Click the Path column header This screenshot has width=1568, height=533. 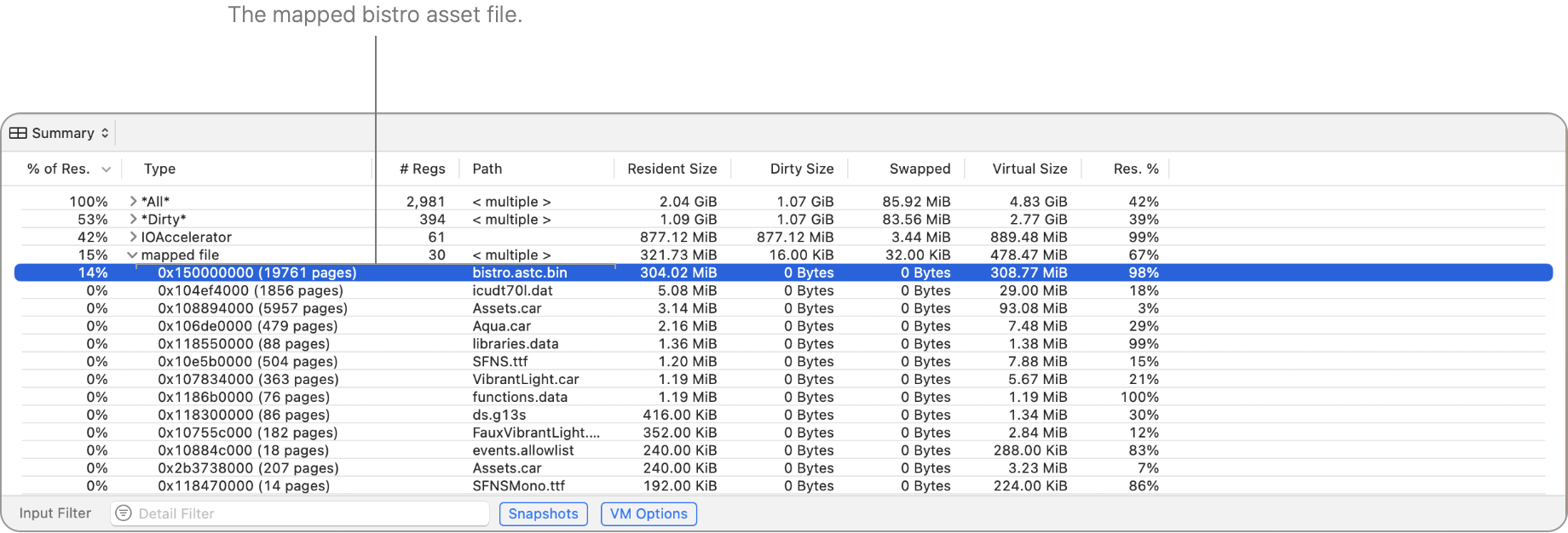(x=487, y=169)
